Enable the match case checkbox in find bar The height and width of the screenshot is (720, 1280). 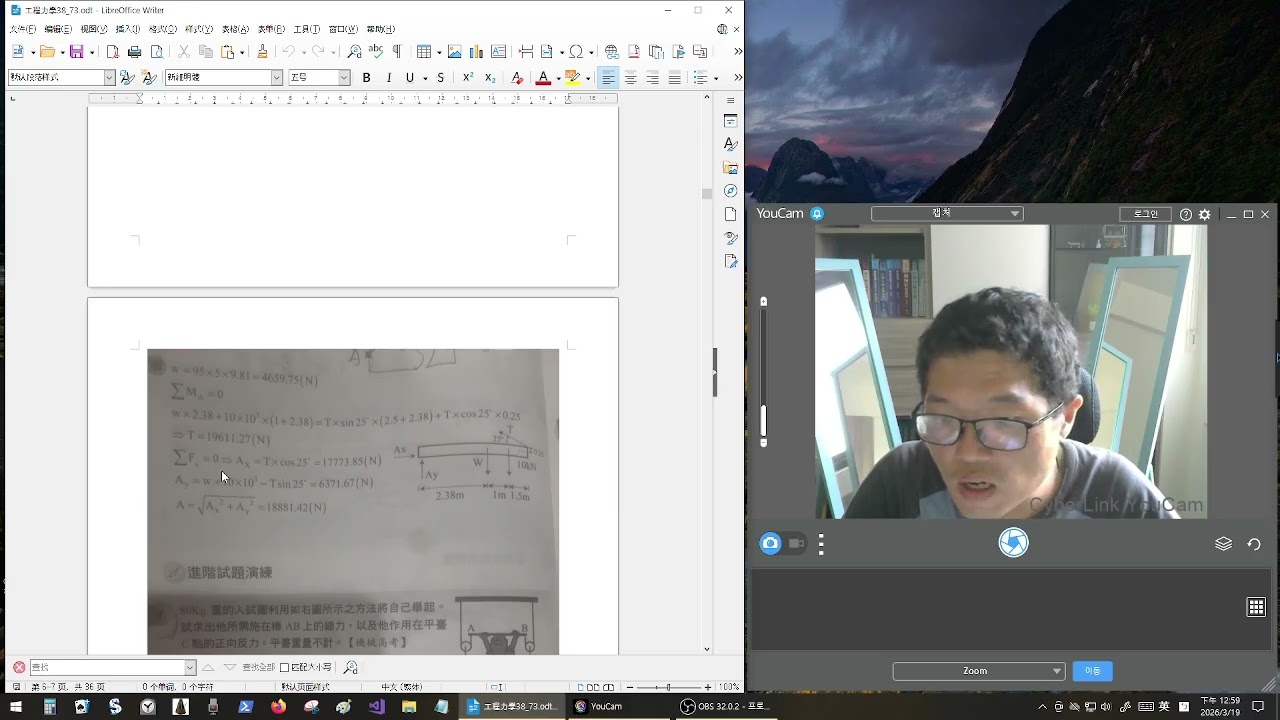coord(284,667)
